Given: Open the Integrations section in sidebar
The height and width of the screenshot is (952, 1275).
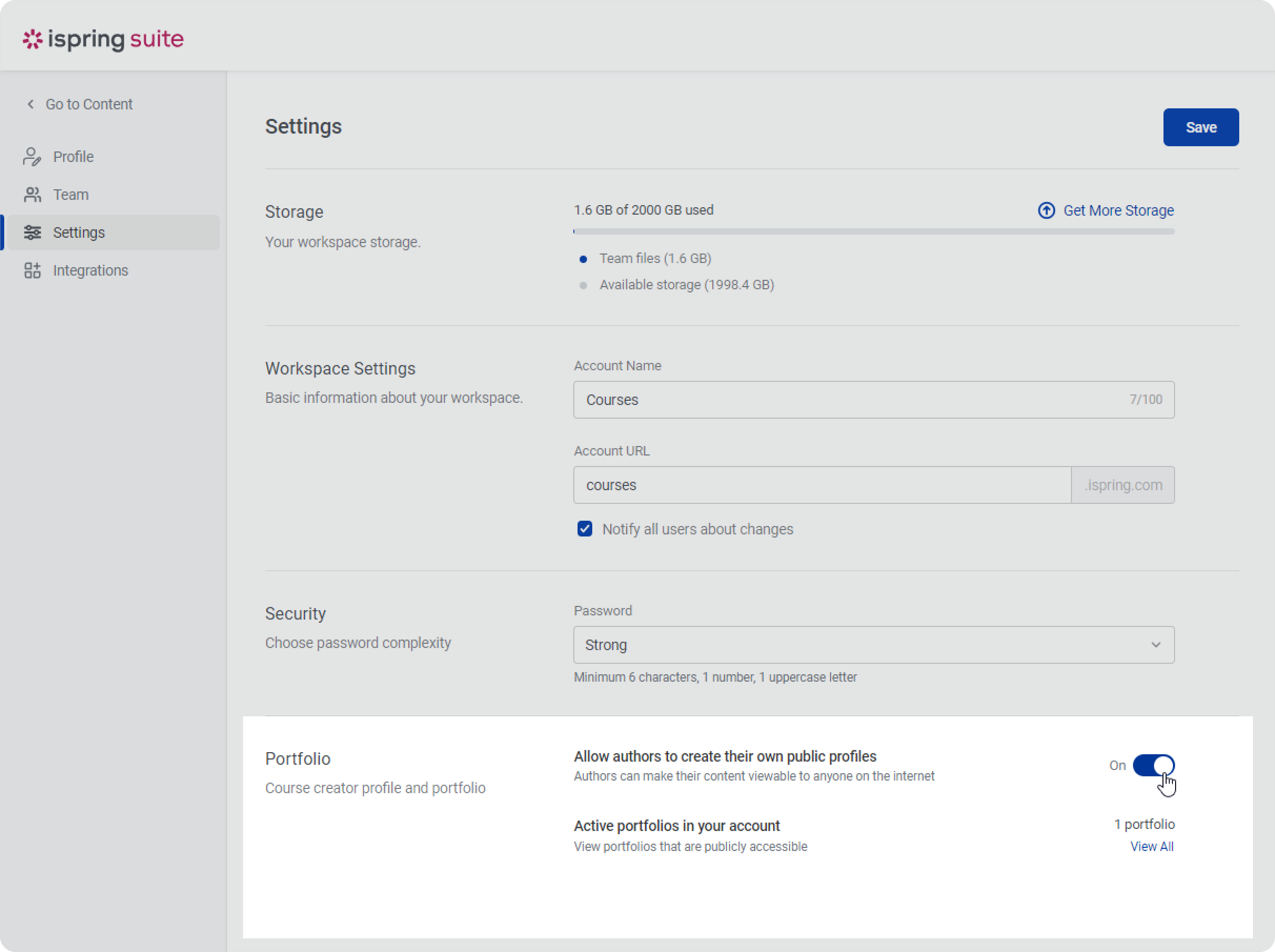Looking at the screenshot, I should 90,270.
